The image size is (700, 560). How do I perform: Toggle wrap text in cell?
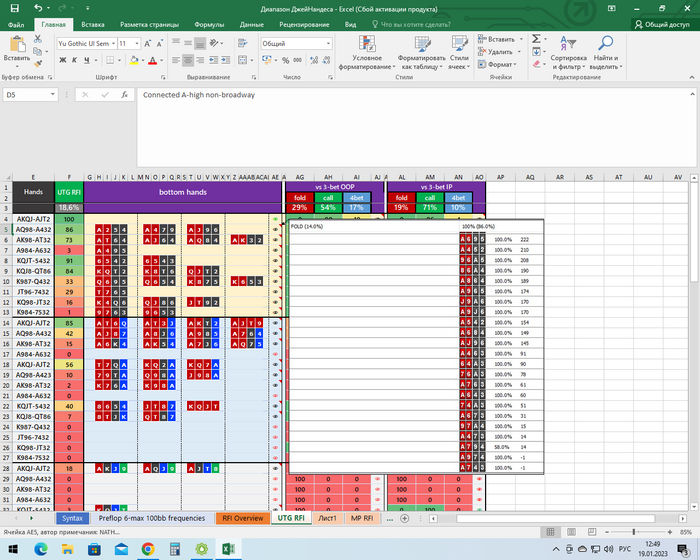coord(242,43)
